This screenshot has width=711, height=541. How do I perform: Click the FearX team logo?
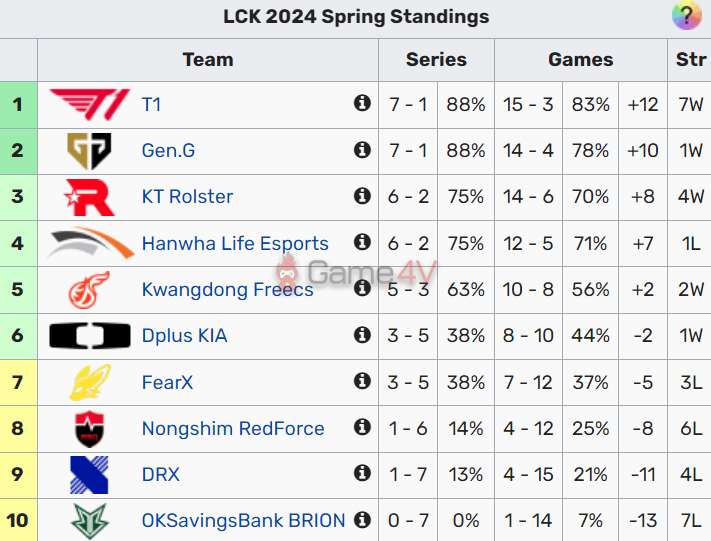pyautogui.click(x=89, y=382)
